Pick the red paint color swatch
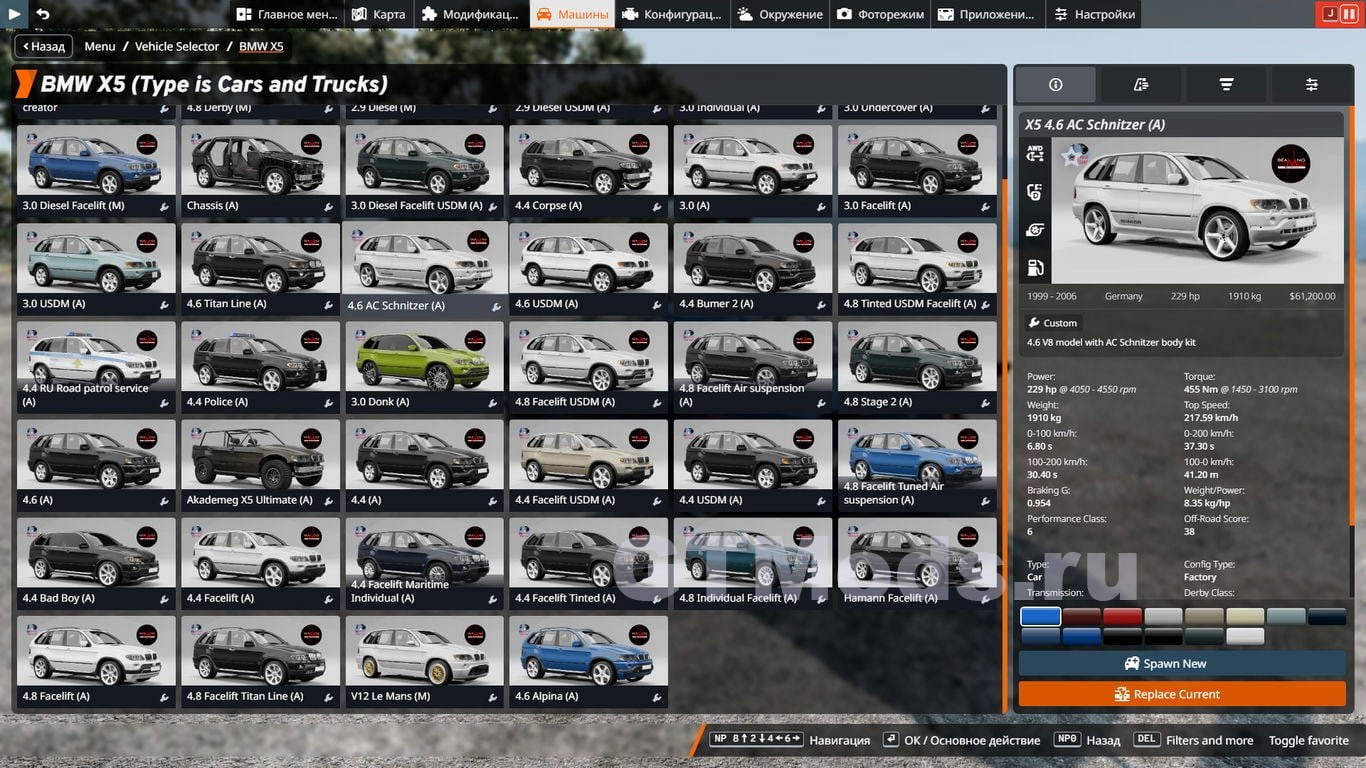The image size is (1366, 768). (1122, 617)
